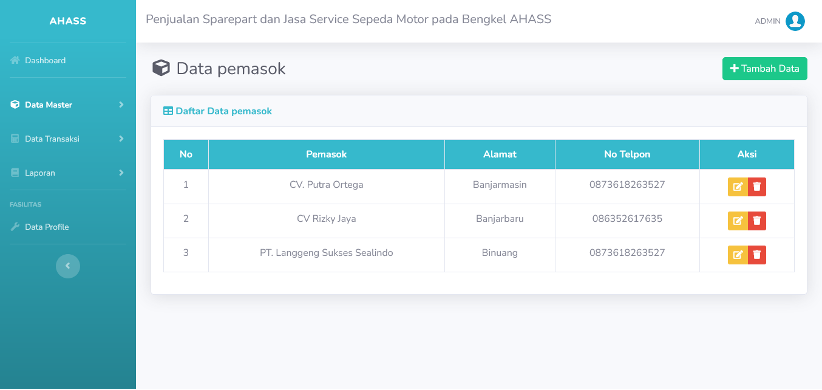Click the Tambah Data button
Image resolution: width=822 pixels, height=390 pixels.
(764, 69)
